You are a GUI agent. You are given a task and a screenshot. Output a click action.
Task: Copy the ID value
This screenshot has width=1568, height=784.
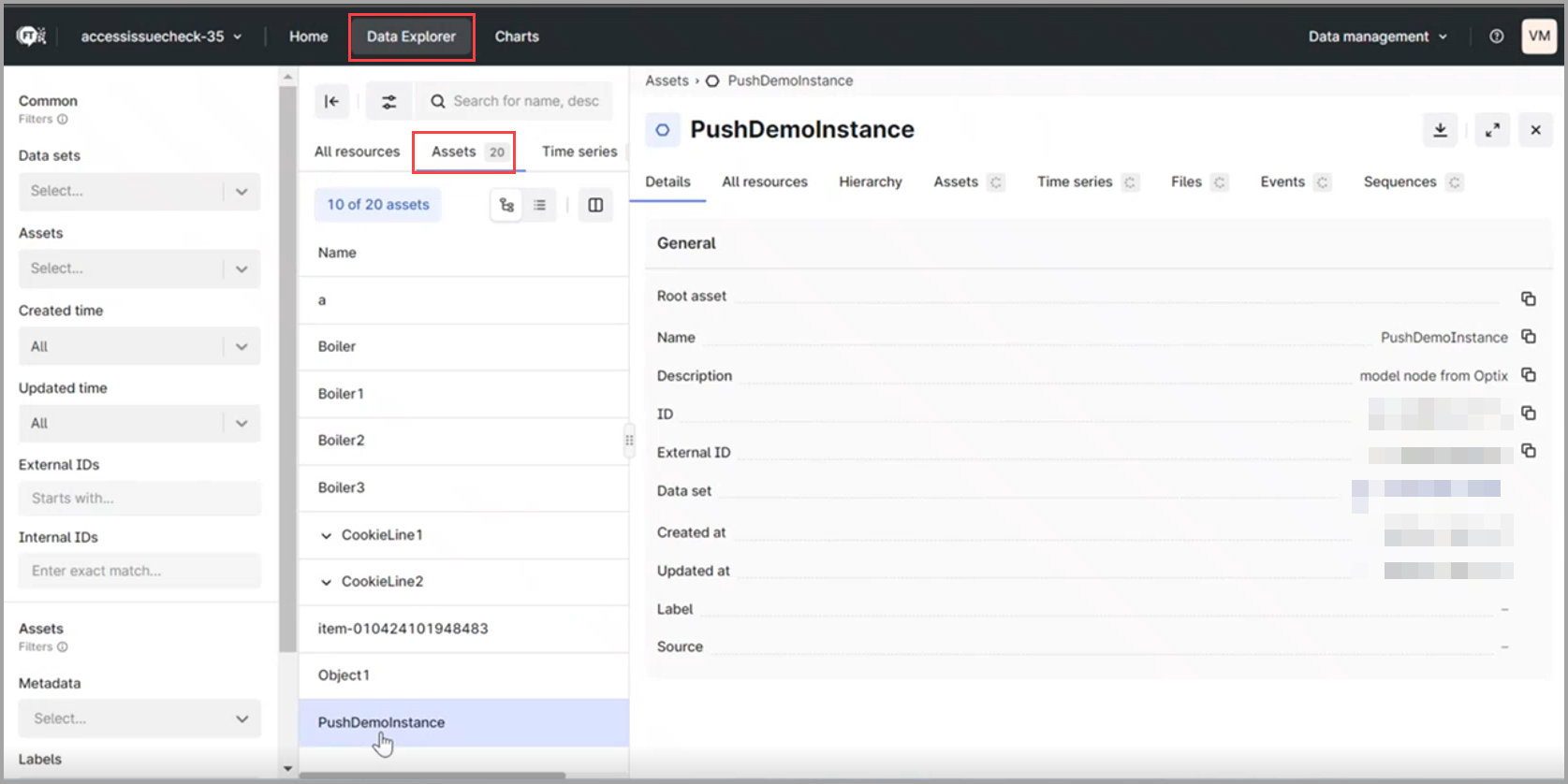(x=1529, y=413)
